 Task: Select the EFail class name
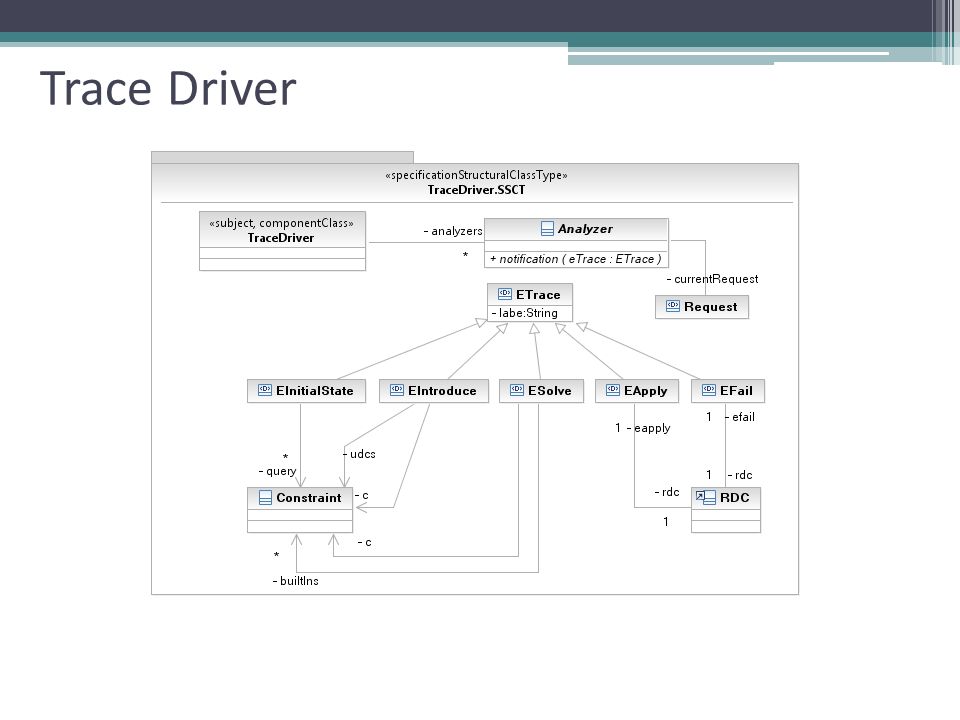pos(736,391)
